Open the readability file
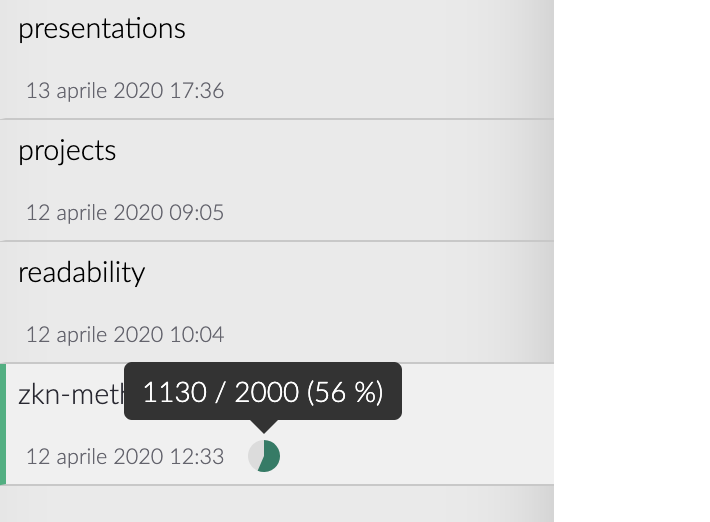710x522 pixels. click(82, 273)
